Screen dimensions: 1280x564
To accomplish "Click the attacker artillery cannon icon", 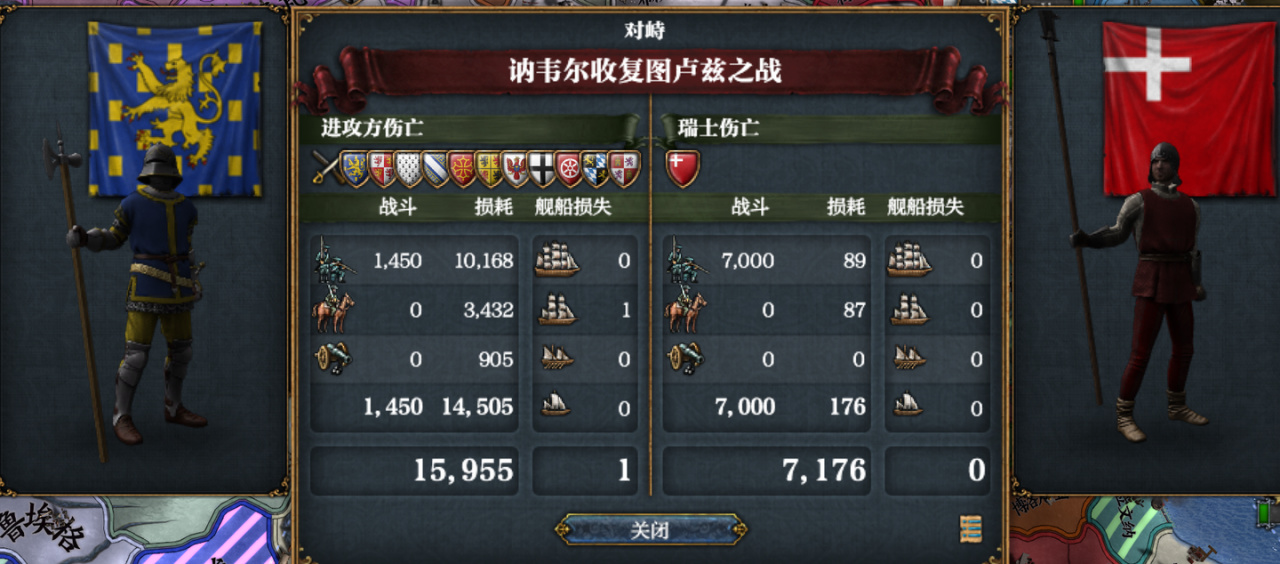I will point(332,357).
